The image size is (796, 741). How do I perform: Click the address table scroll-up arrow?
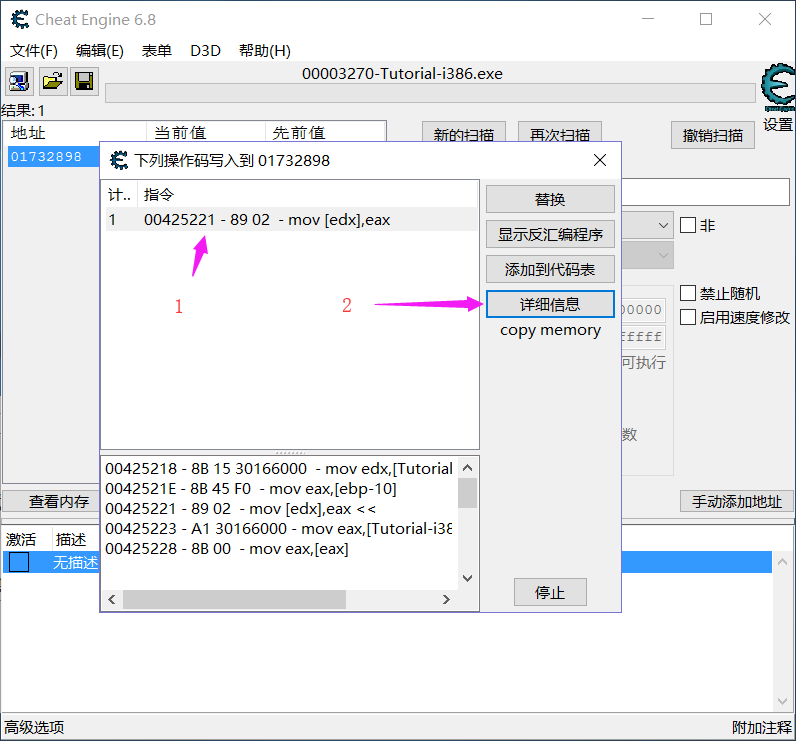click(782, 561)
